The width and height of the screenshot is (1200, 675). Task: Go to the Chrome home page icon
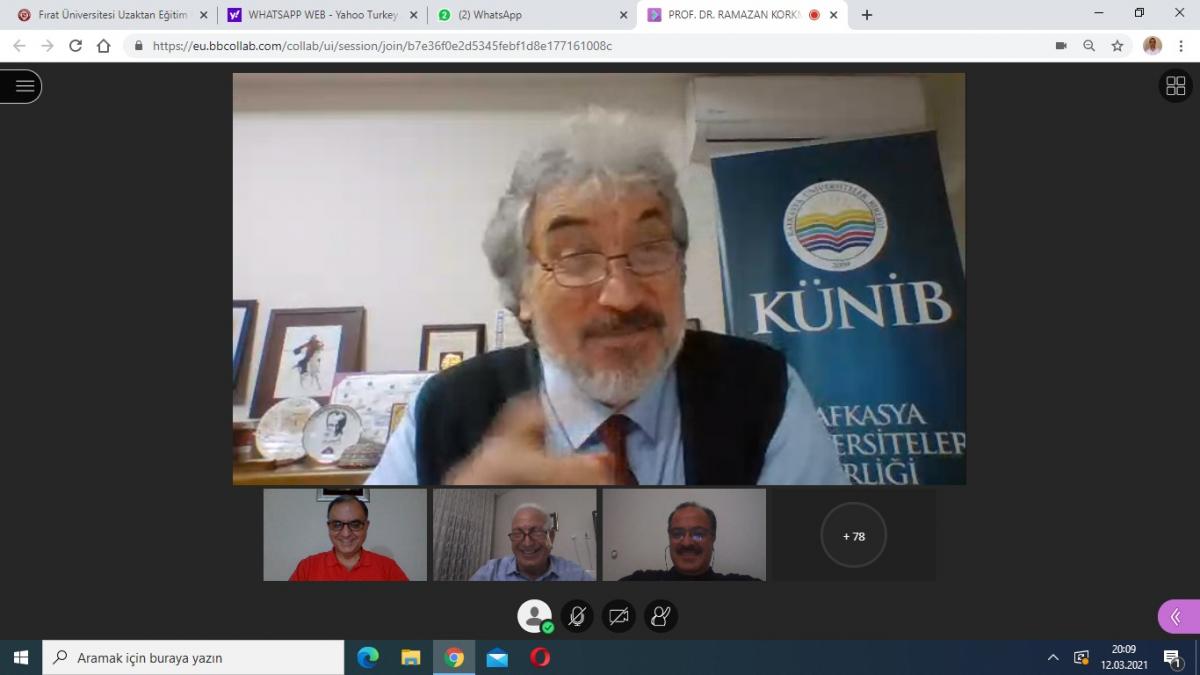[x=103, y=46]
